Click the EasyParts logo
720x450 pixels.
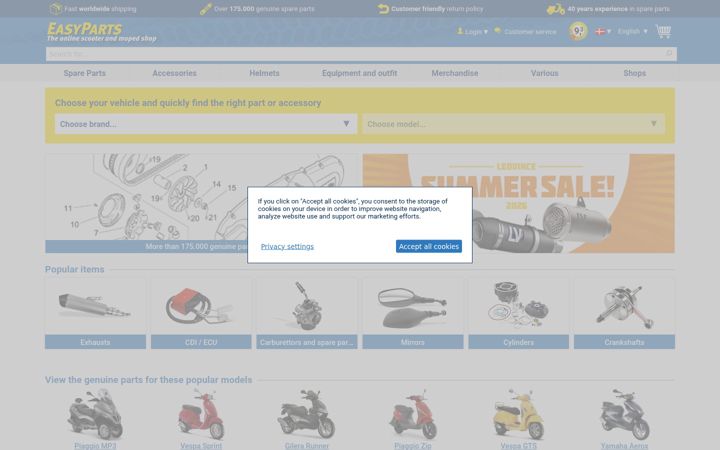click(101, 32)
